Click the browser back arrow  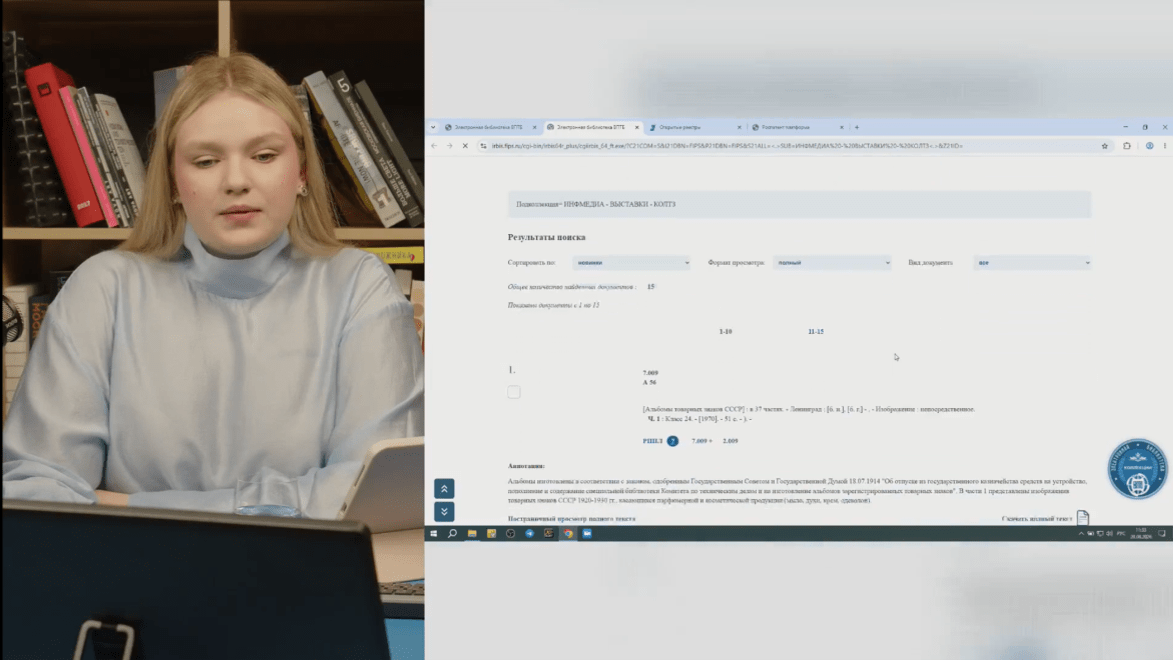434,146
